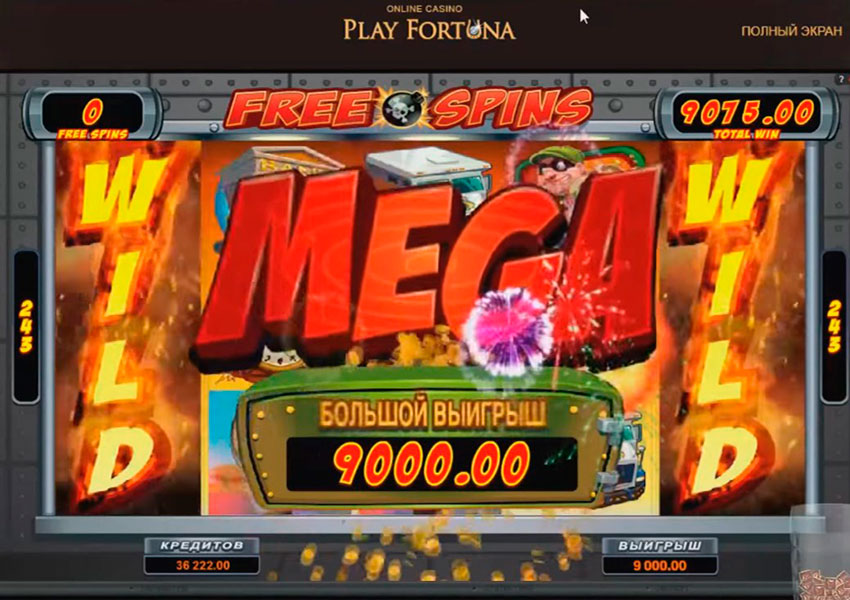850x600 pixels.
Task: Click the skull bomb icon in Free Spins banner
Action: click(x=403, y=107)
